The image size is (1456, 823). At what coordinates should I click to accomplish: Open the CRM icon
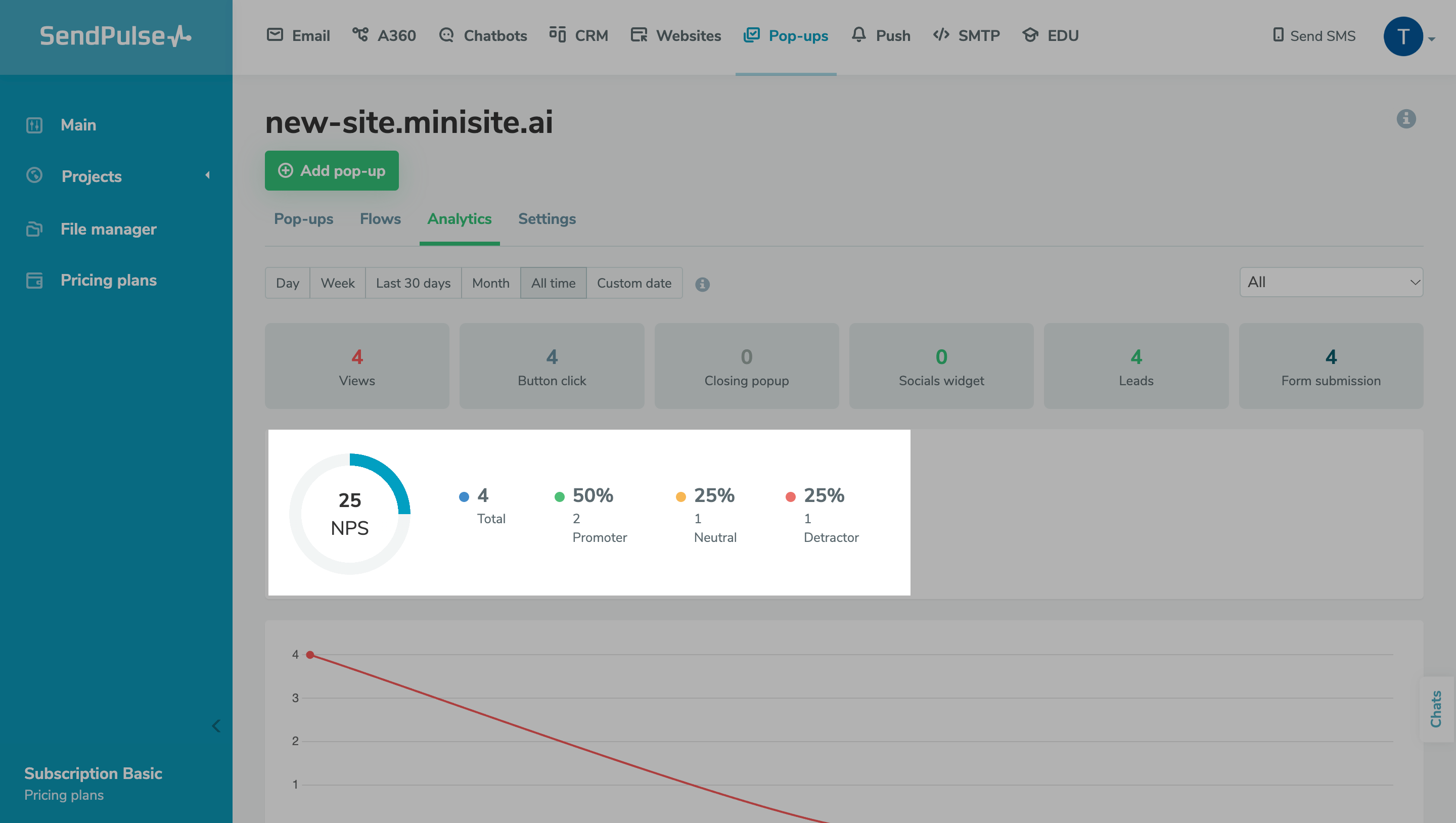(557, 35)
